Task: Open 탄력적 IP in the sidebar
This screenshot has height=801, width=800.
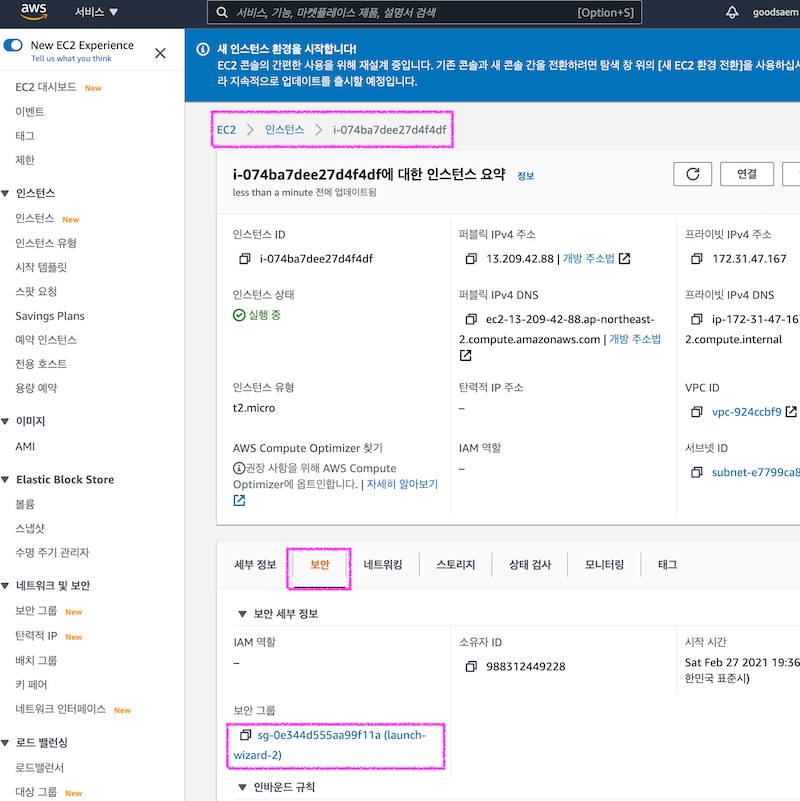Action: (x=36, y=636)
